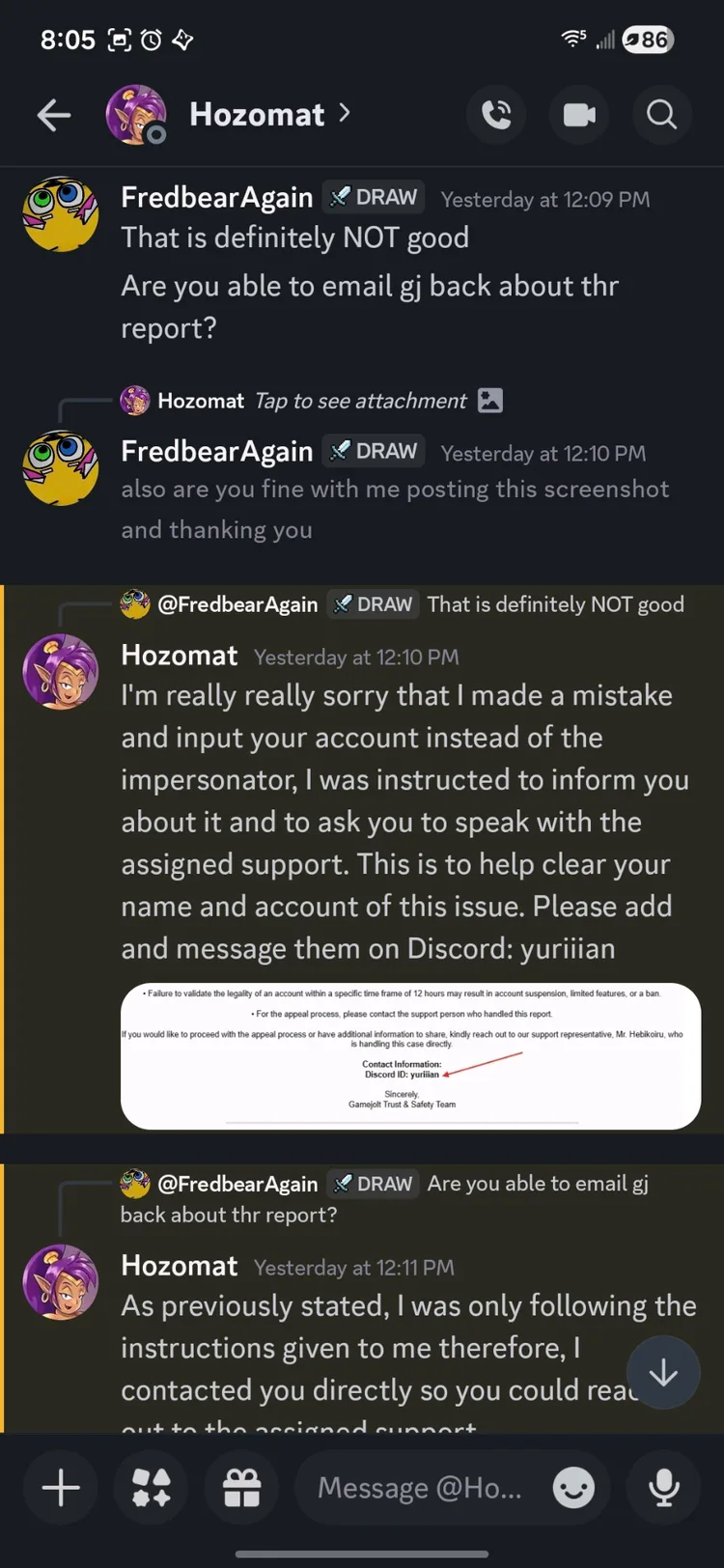
Task: Go back to the conversation list
Action: [54, 115]
